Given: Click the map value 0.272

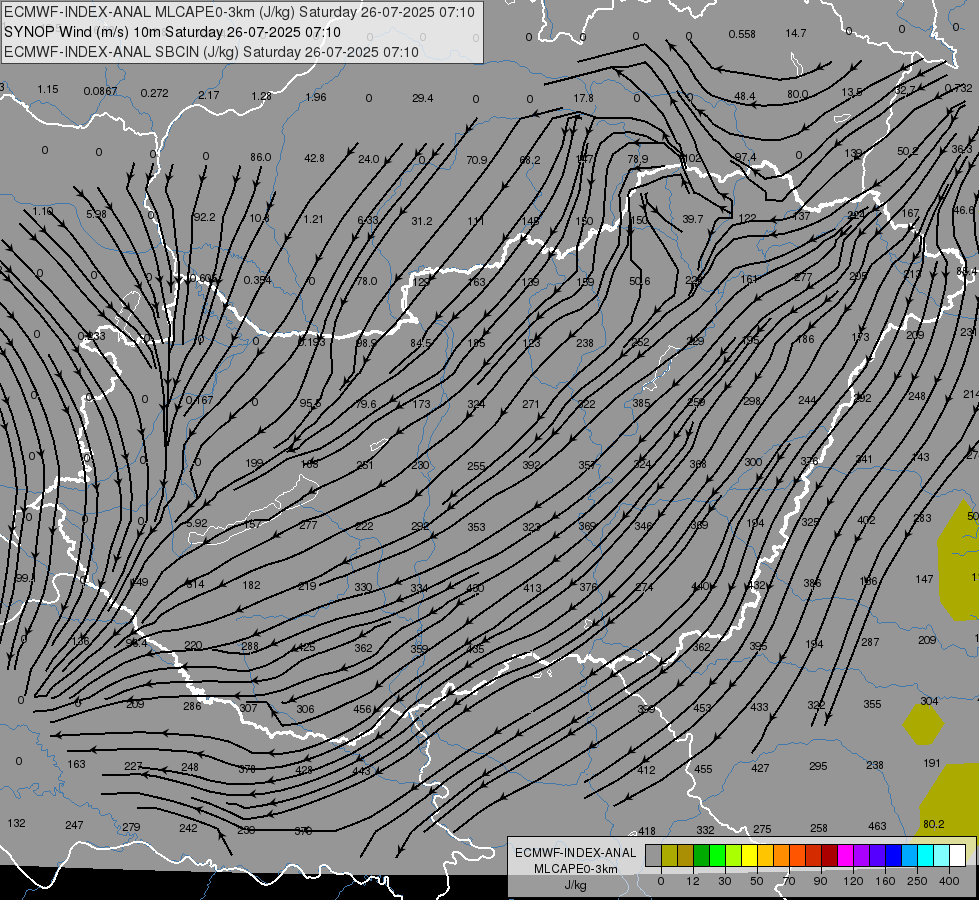Looking at the screenshot, I should coord(154,93).
